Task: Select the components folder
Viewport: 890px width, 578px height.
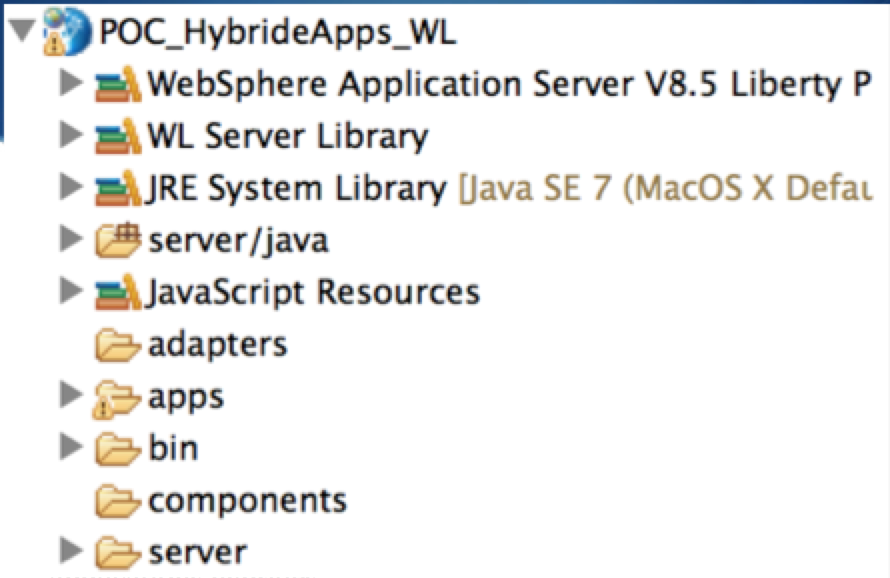Action: point(246,500)
